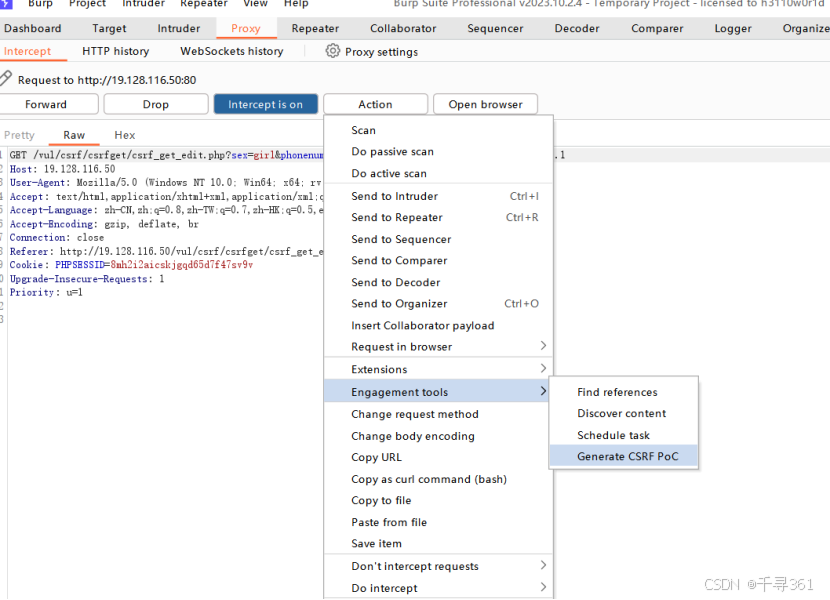Choose Do active scan
This screenshot has width=830, height=600.
(439, 173)
